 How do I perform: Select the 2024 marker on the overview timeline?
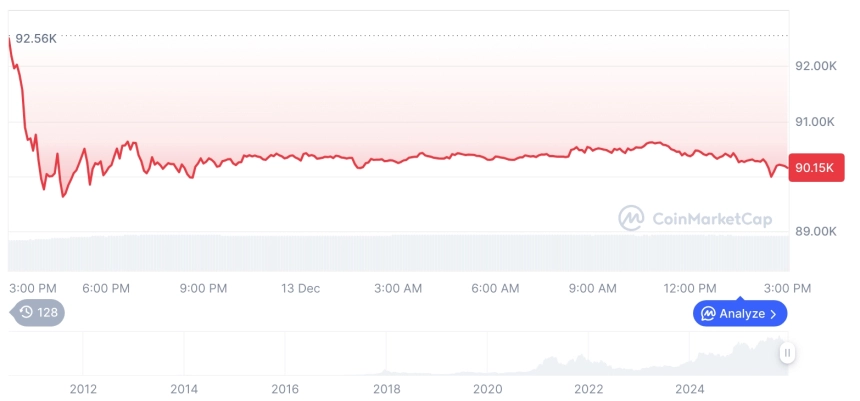click(690, 389)
